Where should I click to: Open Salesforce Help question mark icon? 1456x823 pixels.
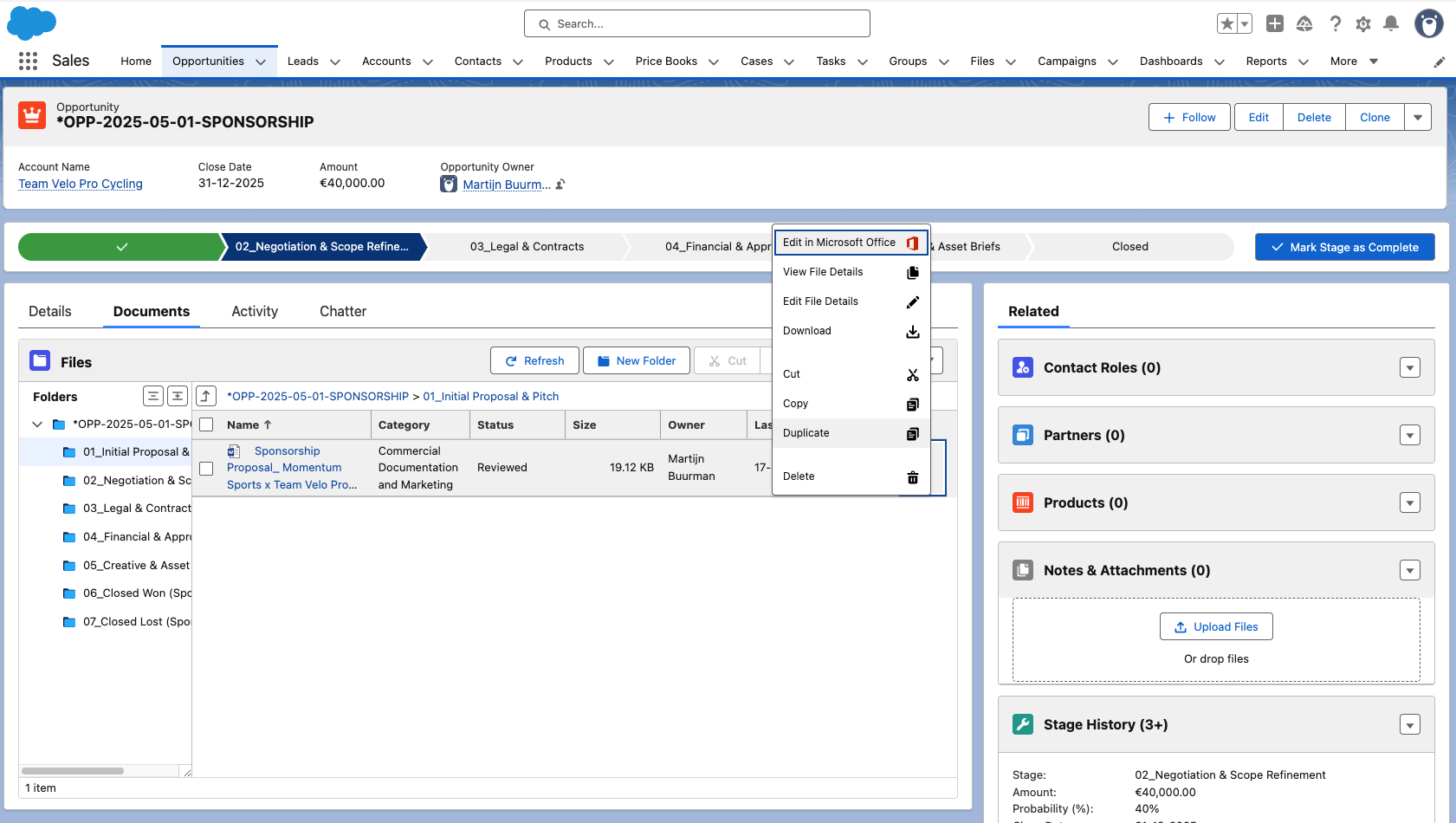click(x=1335, y=24)
